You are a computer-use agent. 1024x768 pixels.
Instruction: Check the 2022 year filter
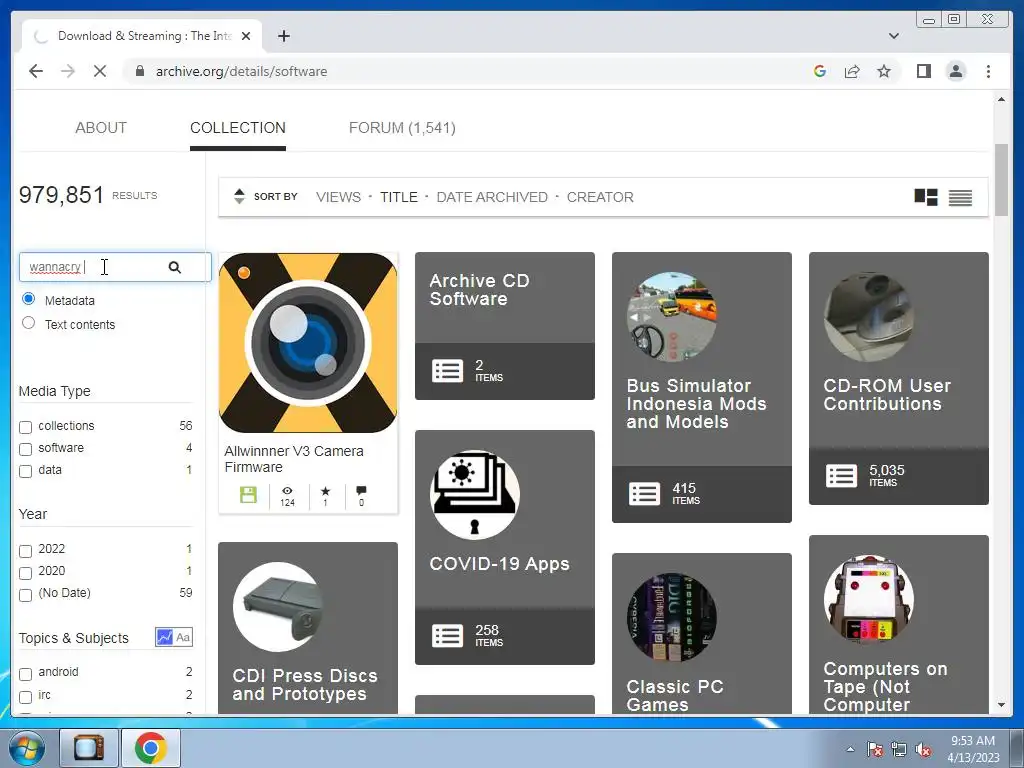pyautogui.click(x=25, y=551)
